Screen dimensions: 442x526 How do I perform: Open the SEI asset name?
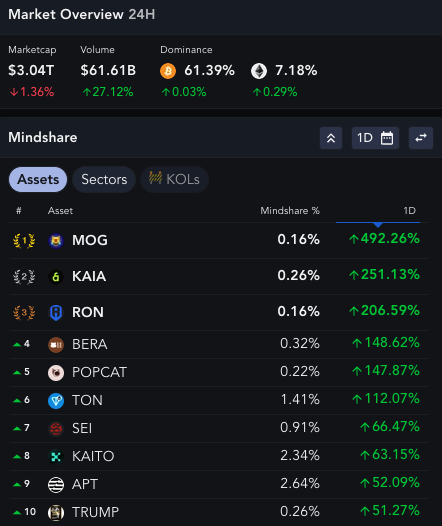pos(82,428)
